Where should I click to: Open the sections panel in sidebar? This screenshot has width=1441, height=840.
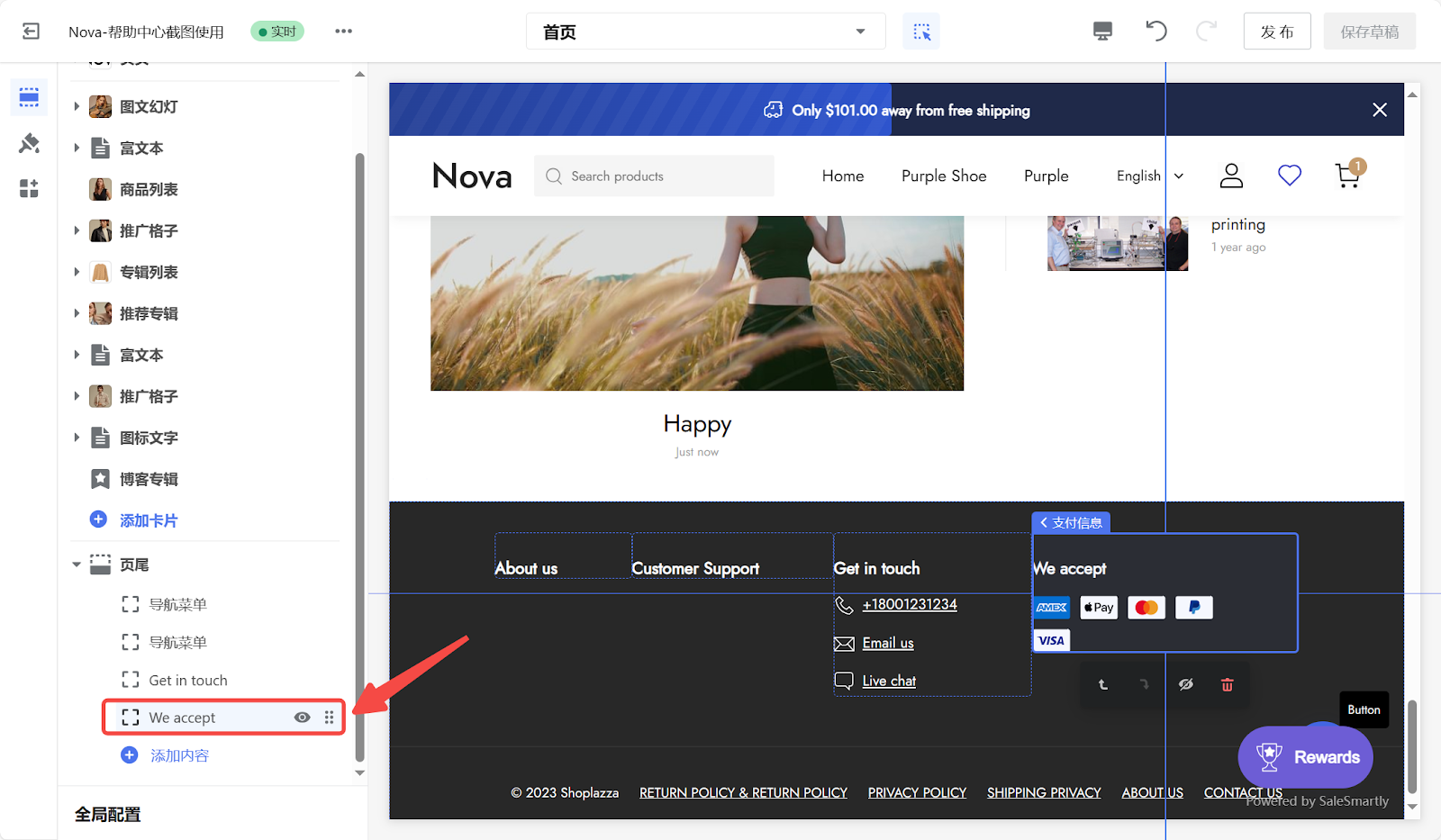[29, 96]
